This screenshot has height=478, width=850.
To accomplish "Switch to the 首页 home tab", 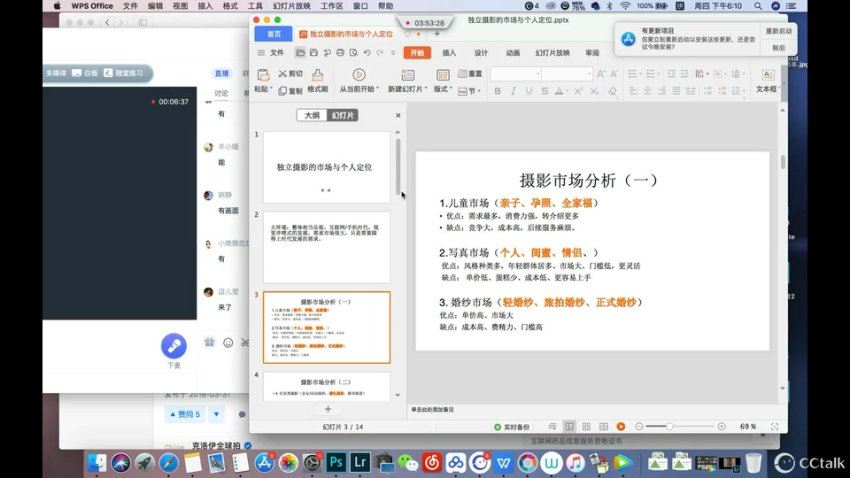I will (x=274, y=34).
